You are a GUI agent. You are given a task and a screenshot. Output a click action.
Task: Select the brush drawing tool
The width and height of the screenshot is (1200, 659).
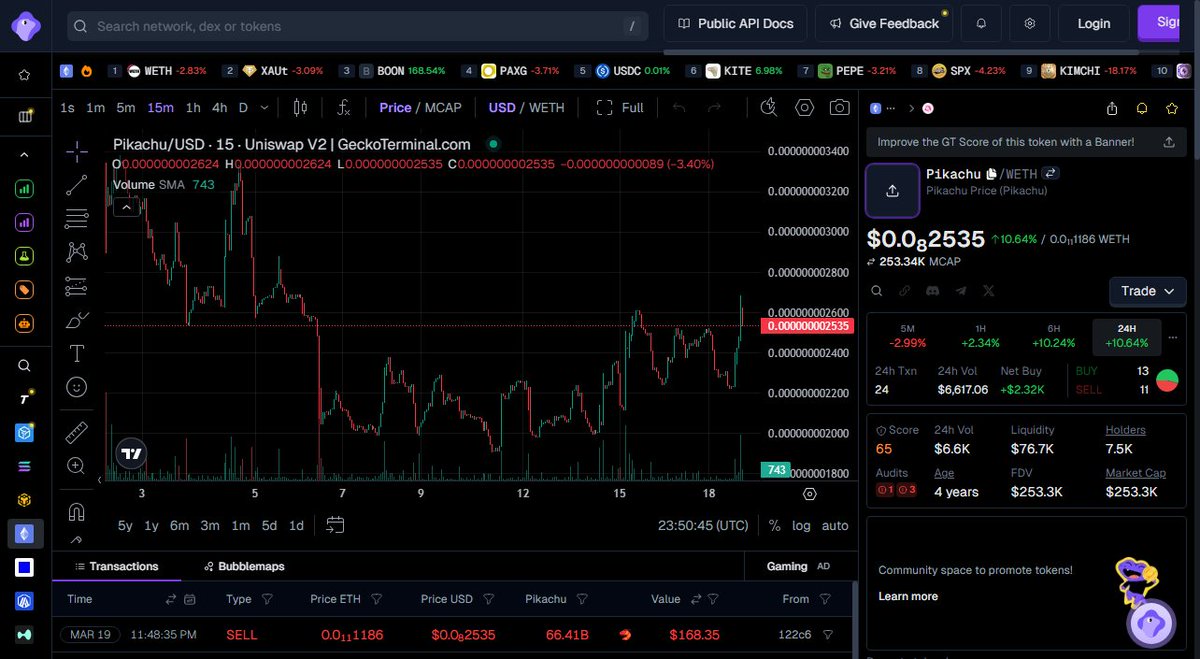(x=77, y=320)
